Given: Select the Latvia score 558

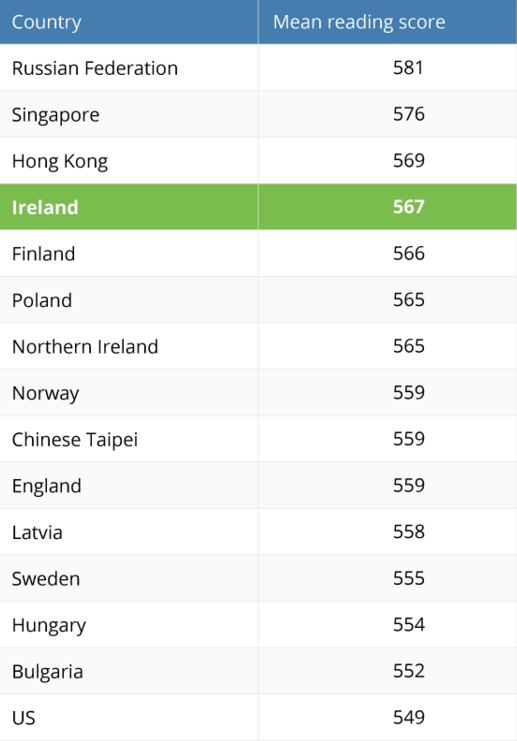Looking at the screenshot, I should click(x=388, y=532).
